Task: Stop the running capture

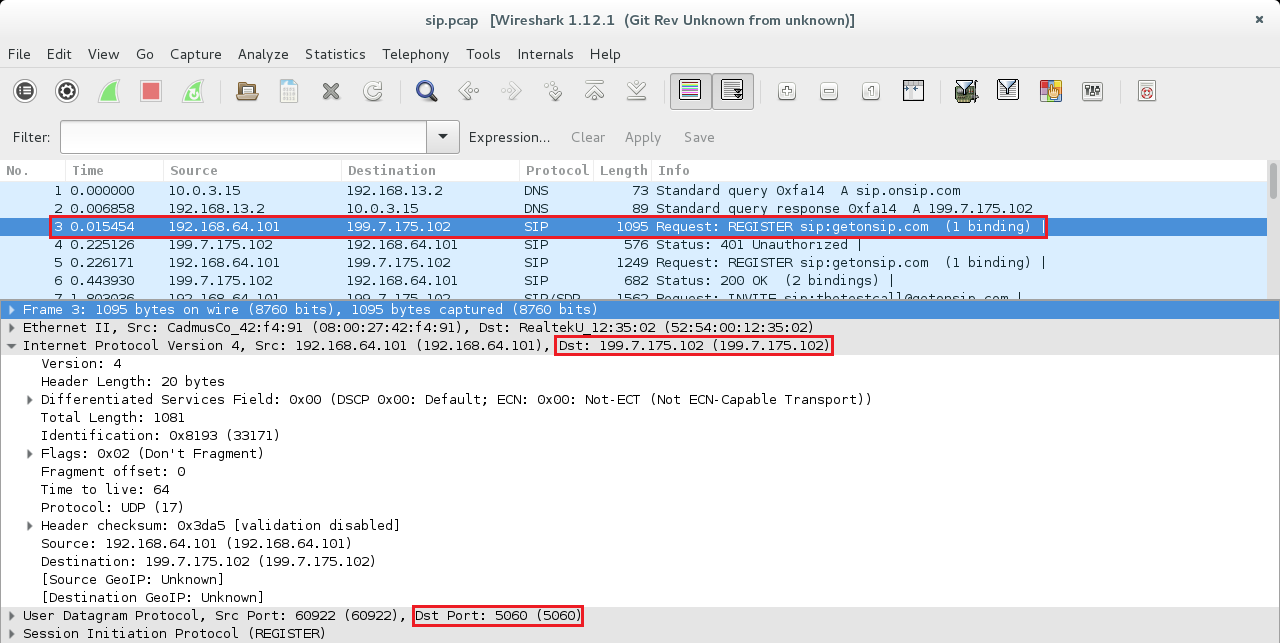Action: (x=151, y=91)
